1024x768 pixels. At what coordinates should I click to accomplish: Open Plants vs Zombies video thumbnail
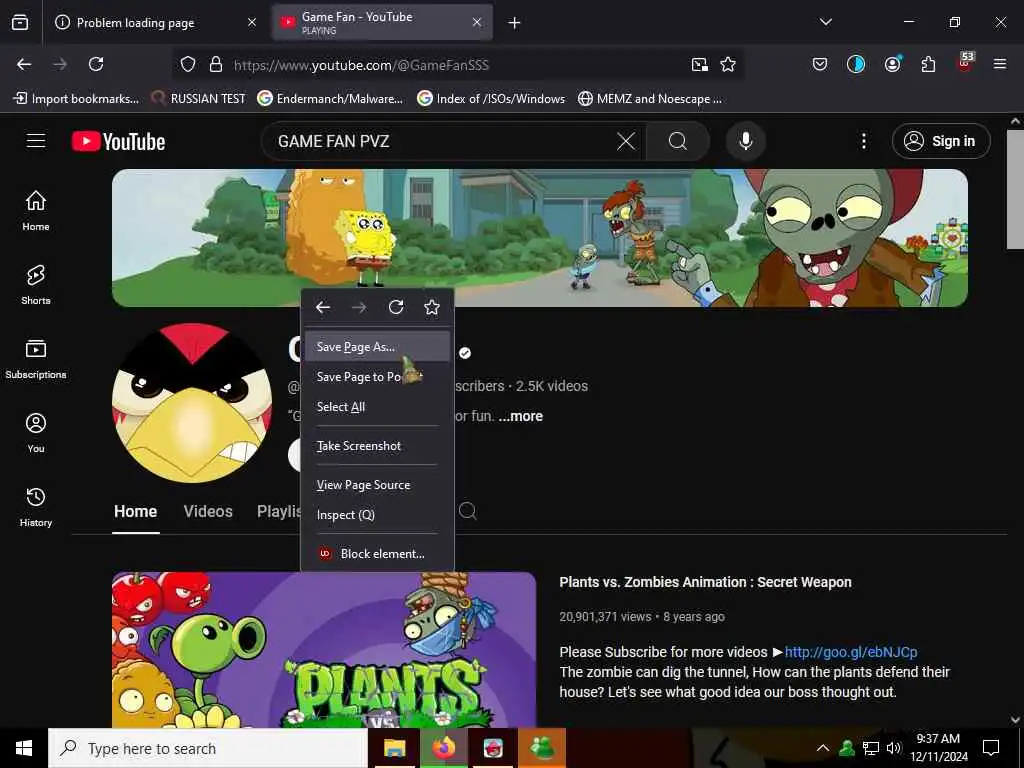click(x=324, y=650)
